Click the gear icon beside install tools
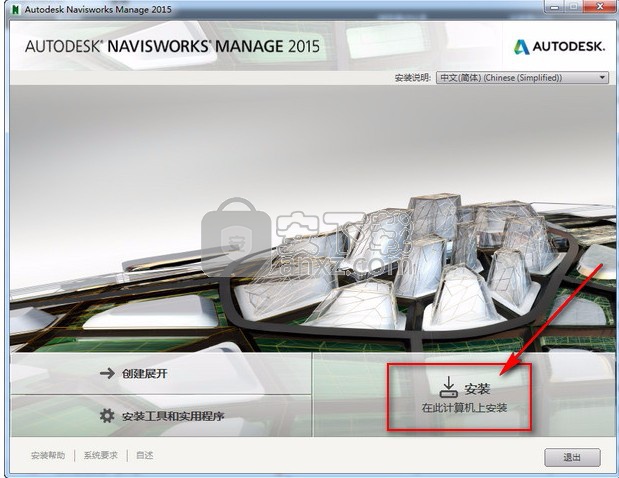Screen dimensions: 619x478 [107, 416]
